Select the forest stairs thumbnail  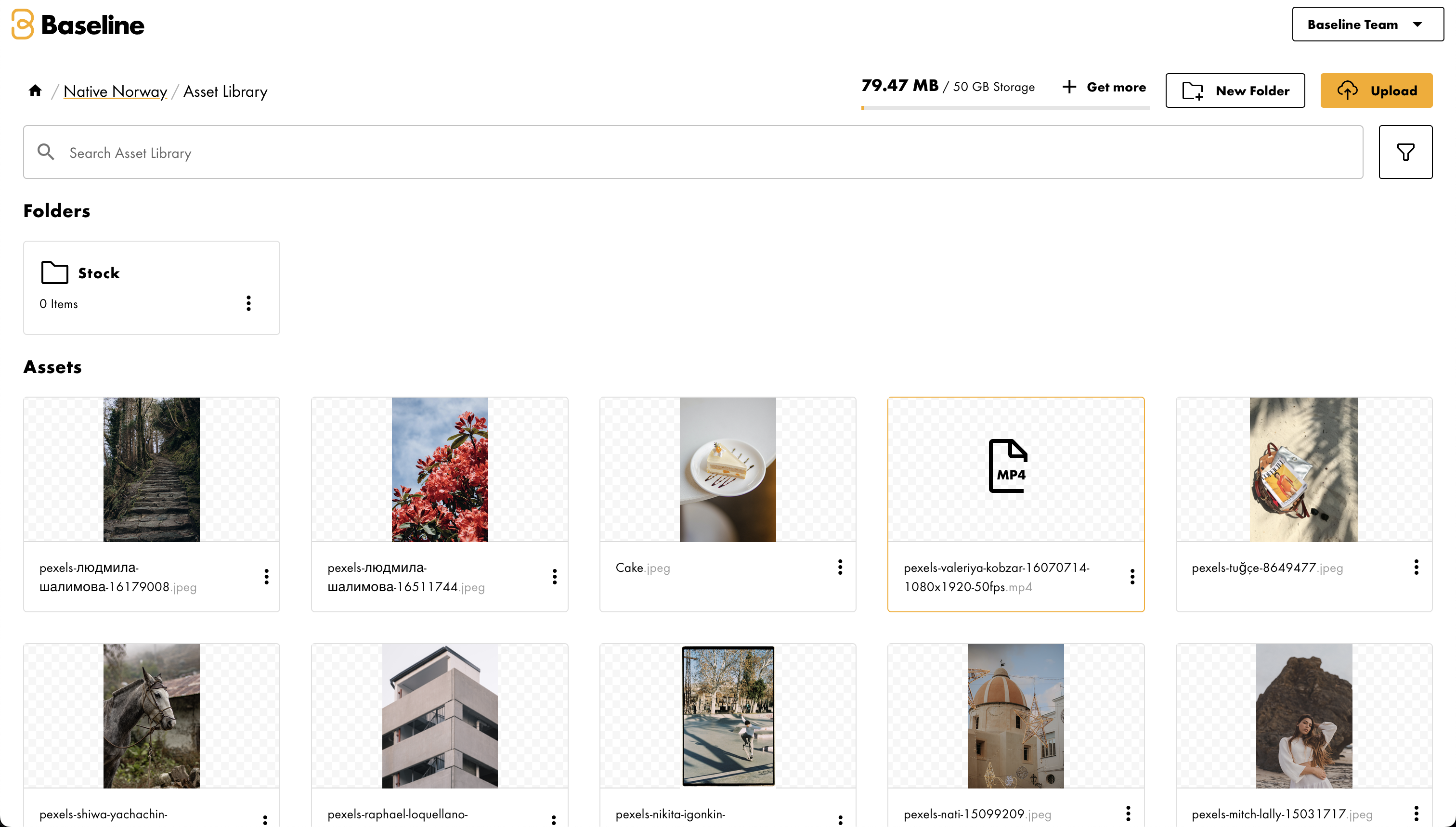coord(152,469)
